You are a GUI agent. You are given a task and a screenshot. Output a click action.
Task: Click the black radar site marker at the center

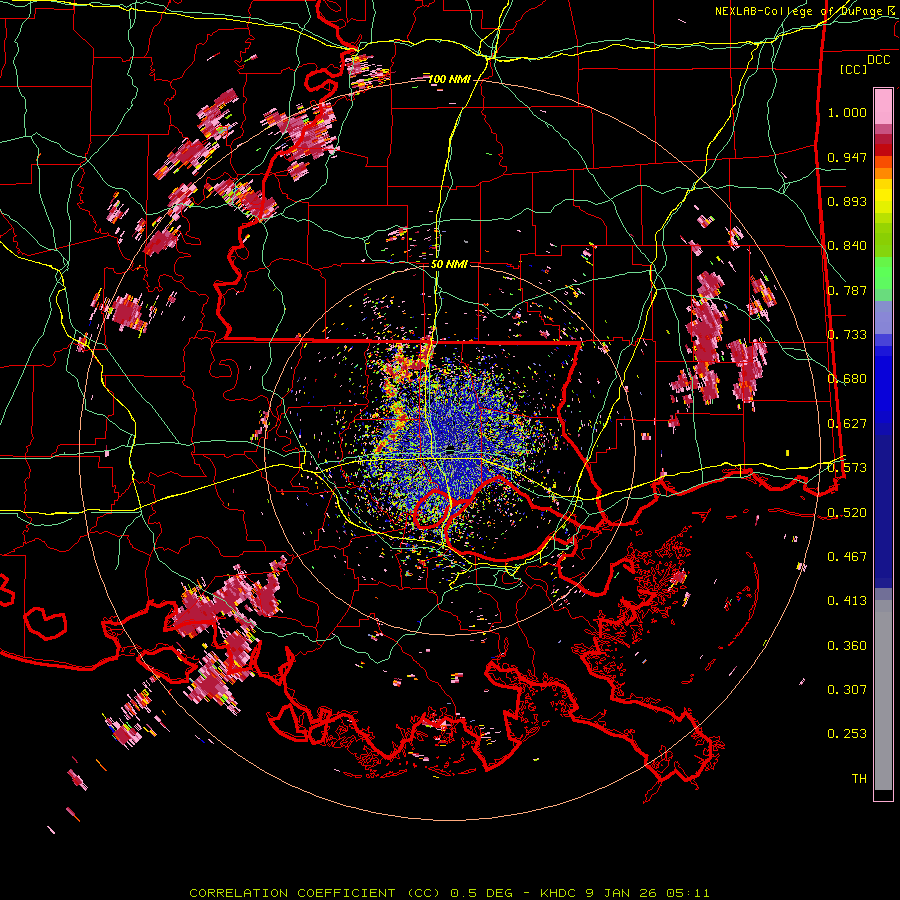pos(451,449)
